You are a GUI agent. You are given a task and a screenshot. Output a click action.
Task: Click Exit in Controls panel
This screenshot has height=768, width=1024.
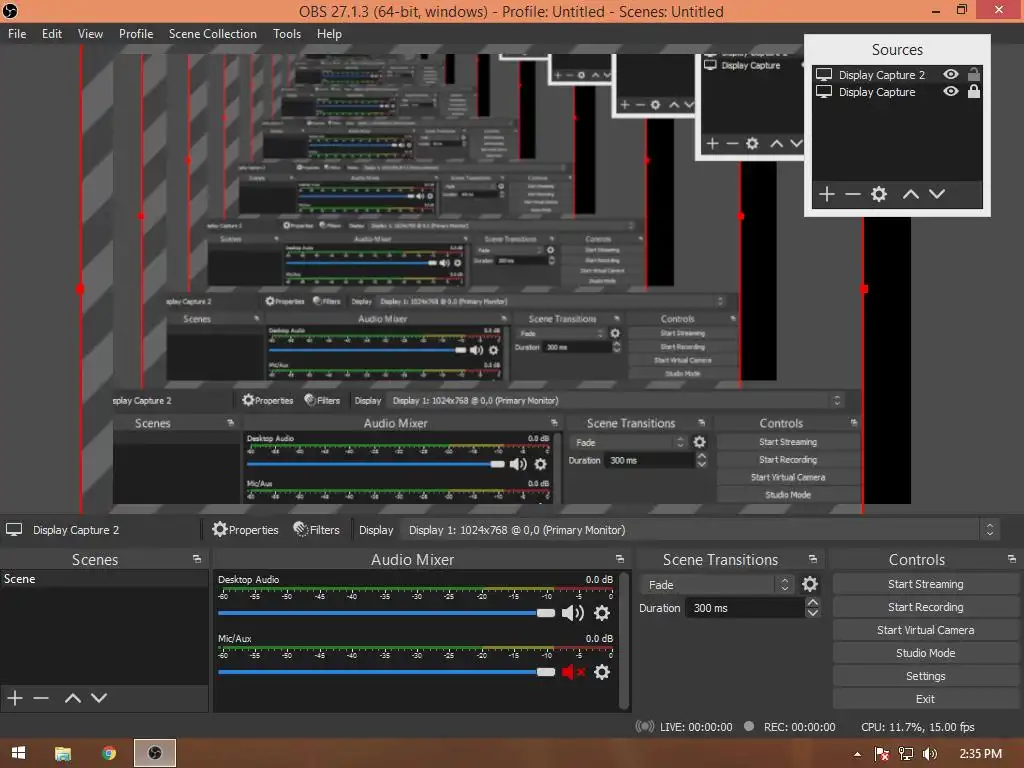click(925, 699)
